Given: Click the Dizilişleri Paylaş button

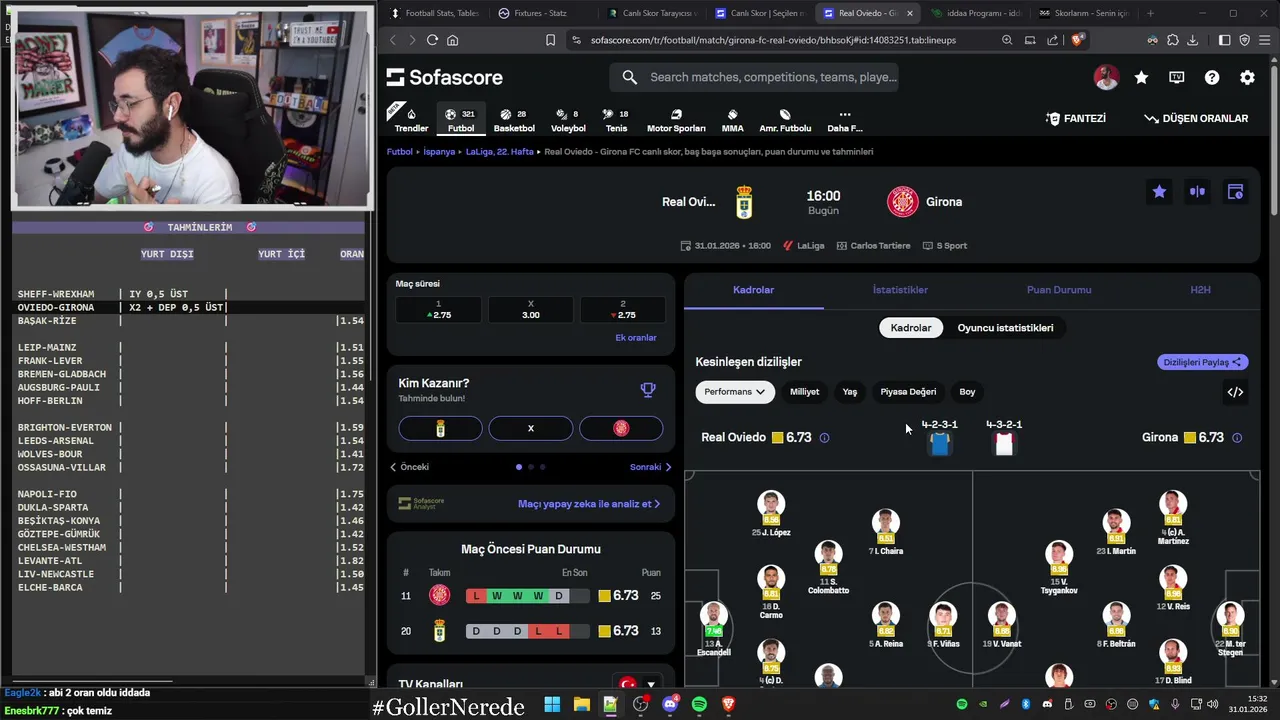Looking at the screenshot, I should tap(1203, 362).
